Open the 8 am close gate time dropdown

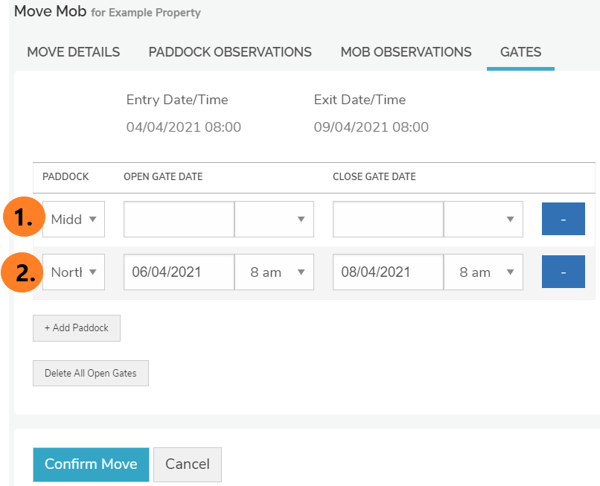(x=484, y=272)
